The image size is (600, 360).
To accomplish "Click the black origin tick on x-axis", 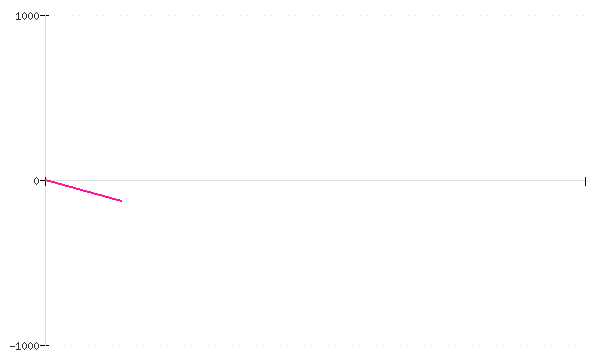I will point(46,182).
